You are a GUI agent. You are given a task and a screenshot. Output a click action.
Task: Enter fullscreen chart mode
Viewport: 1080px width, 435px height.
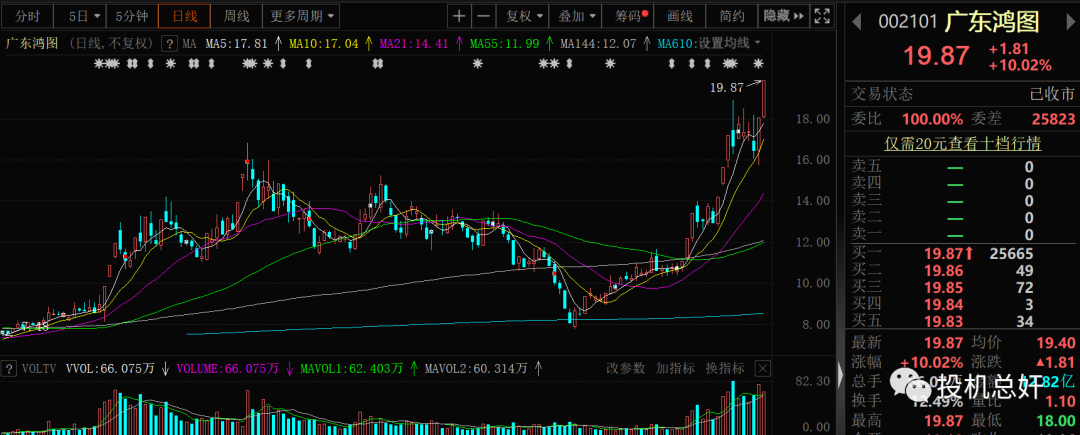822,16
